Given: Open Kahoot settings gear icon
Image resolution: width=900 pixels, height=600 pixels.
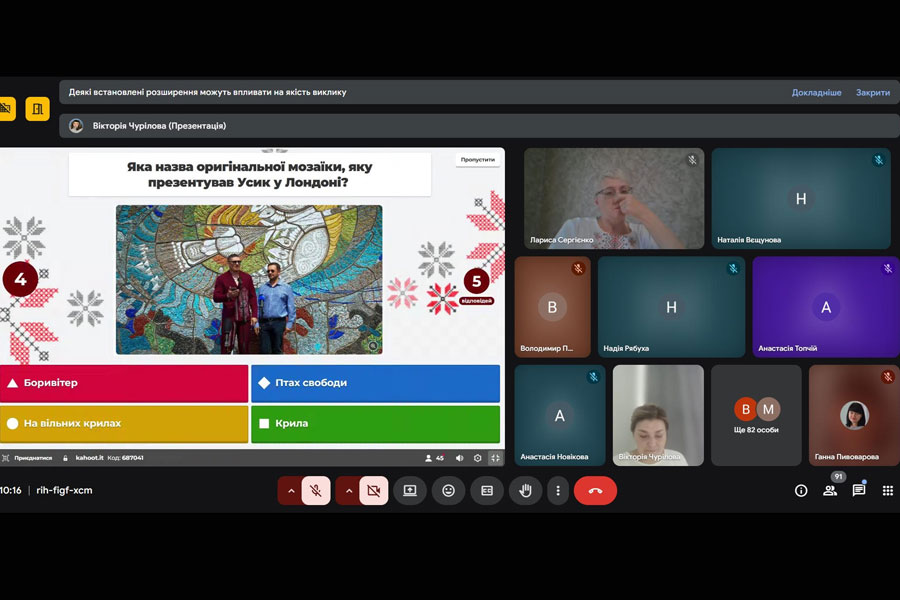Looking at the screenshot, I should click(x=478, y=458).
